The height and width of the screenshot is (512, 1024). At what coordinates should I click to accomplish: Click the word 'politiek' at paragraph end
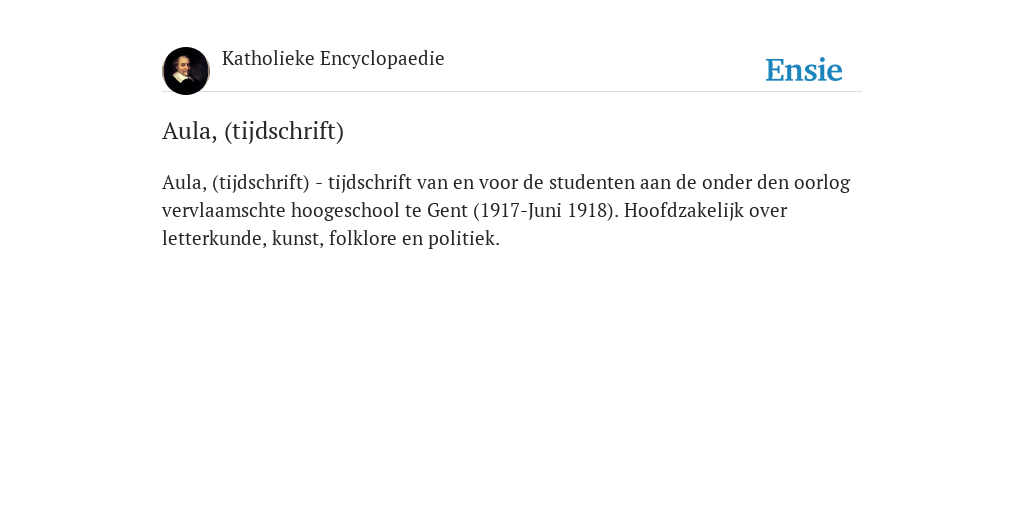pos(464,238)
